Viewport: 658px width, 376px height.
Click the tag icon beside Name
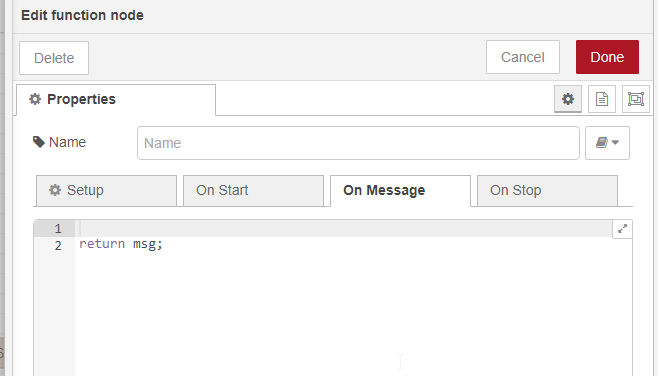[39, 142]
